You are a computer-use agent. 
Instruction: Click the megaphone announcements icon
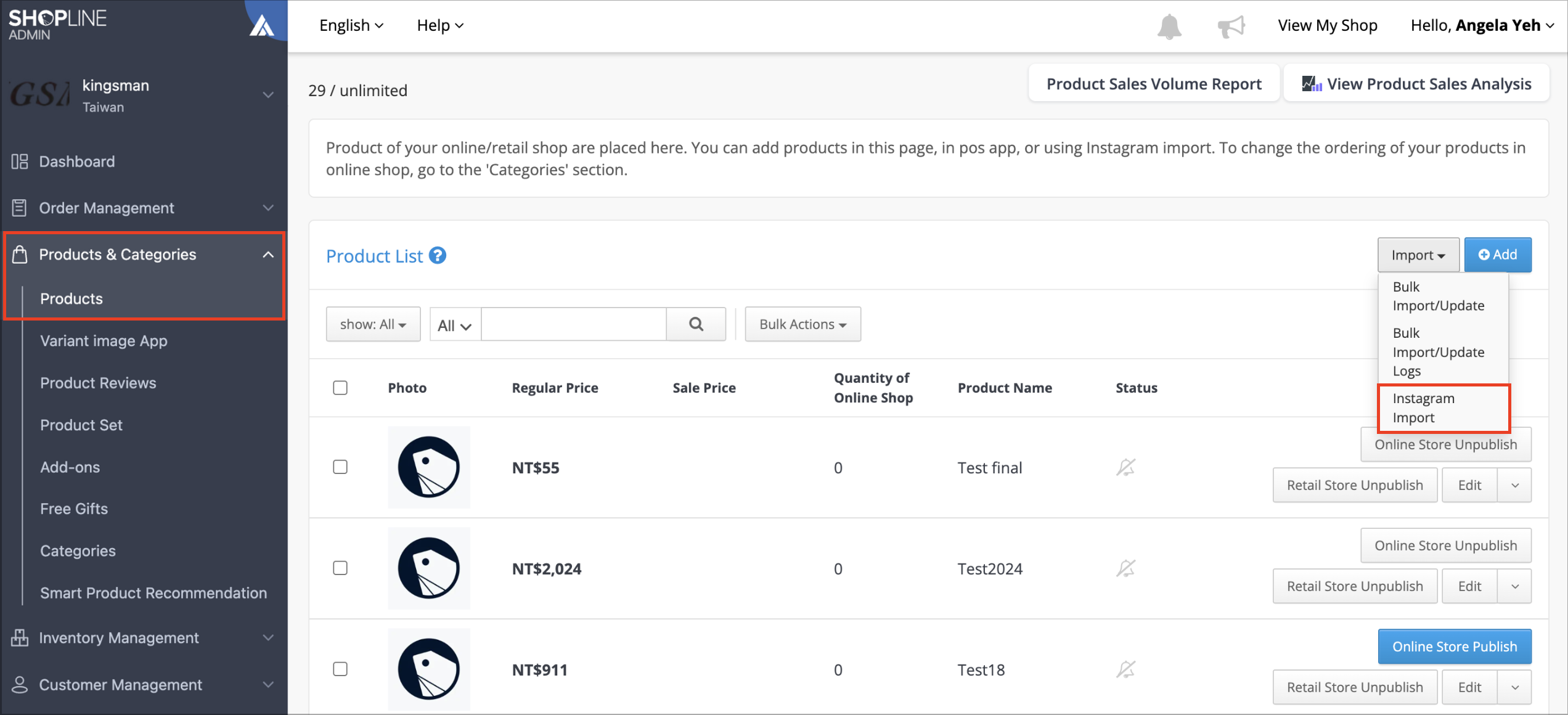1231,27
